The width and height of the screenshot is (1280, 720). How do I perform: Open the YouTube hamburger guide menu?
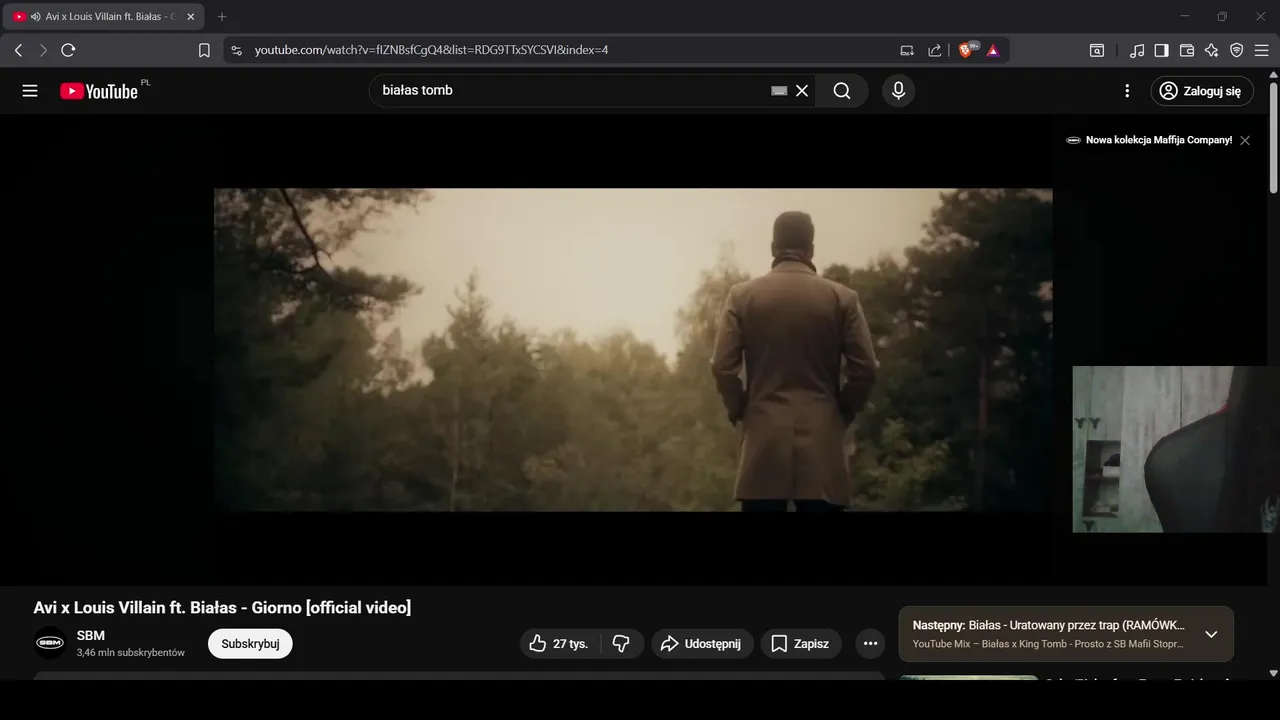pos(30,91)
